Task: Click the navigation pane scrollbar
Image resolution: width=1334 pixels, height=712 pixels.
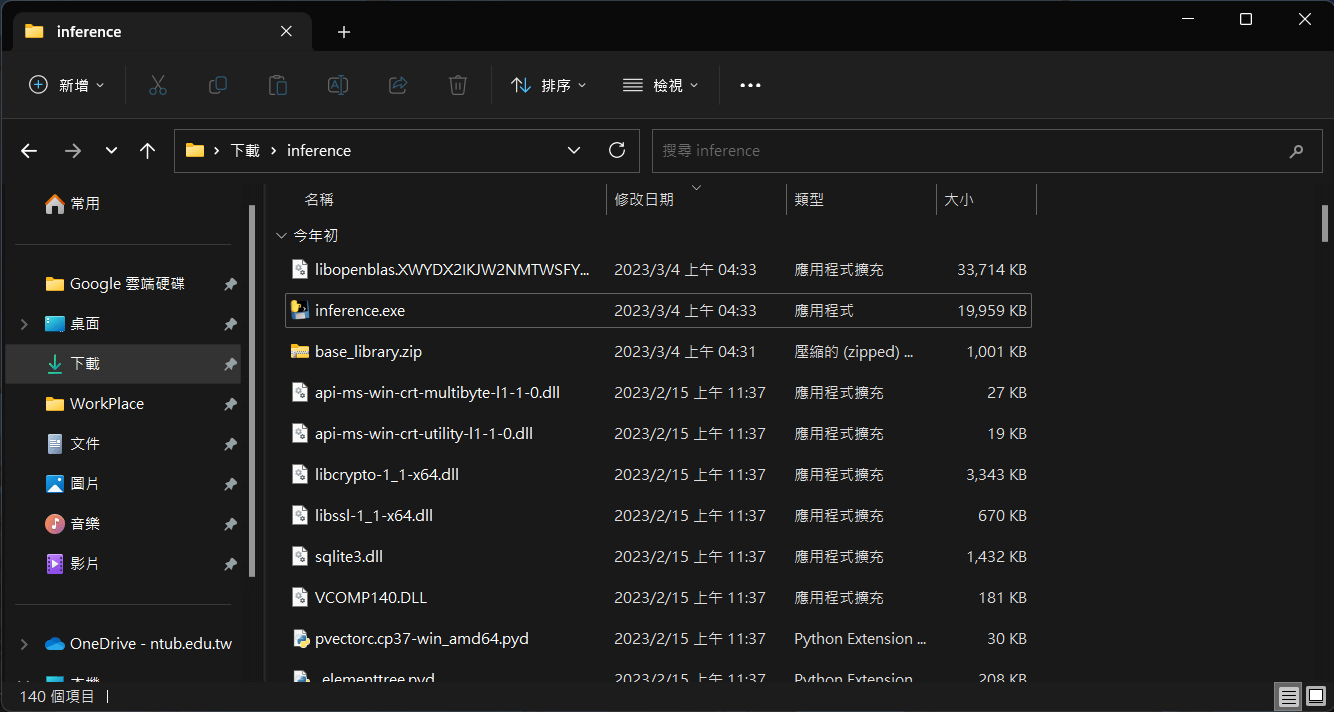Action: pos(252,390)
